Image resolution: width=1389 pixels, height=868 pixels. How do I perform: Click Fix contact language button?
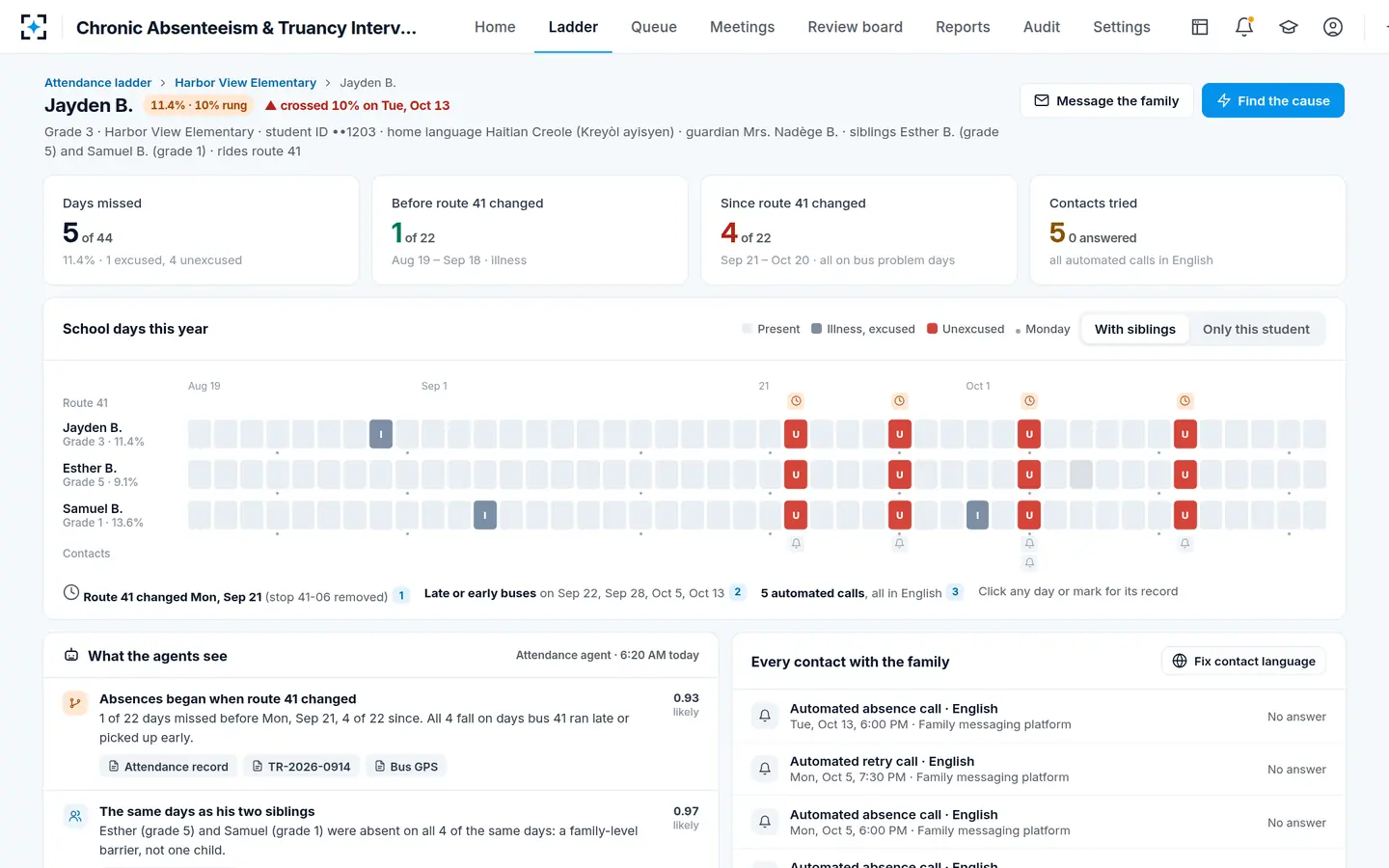pos(1244,661)
